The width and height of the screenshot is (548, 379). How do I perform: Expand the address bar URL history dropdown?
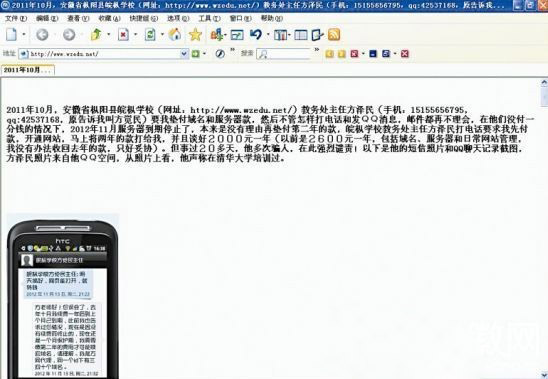184,53
